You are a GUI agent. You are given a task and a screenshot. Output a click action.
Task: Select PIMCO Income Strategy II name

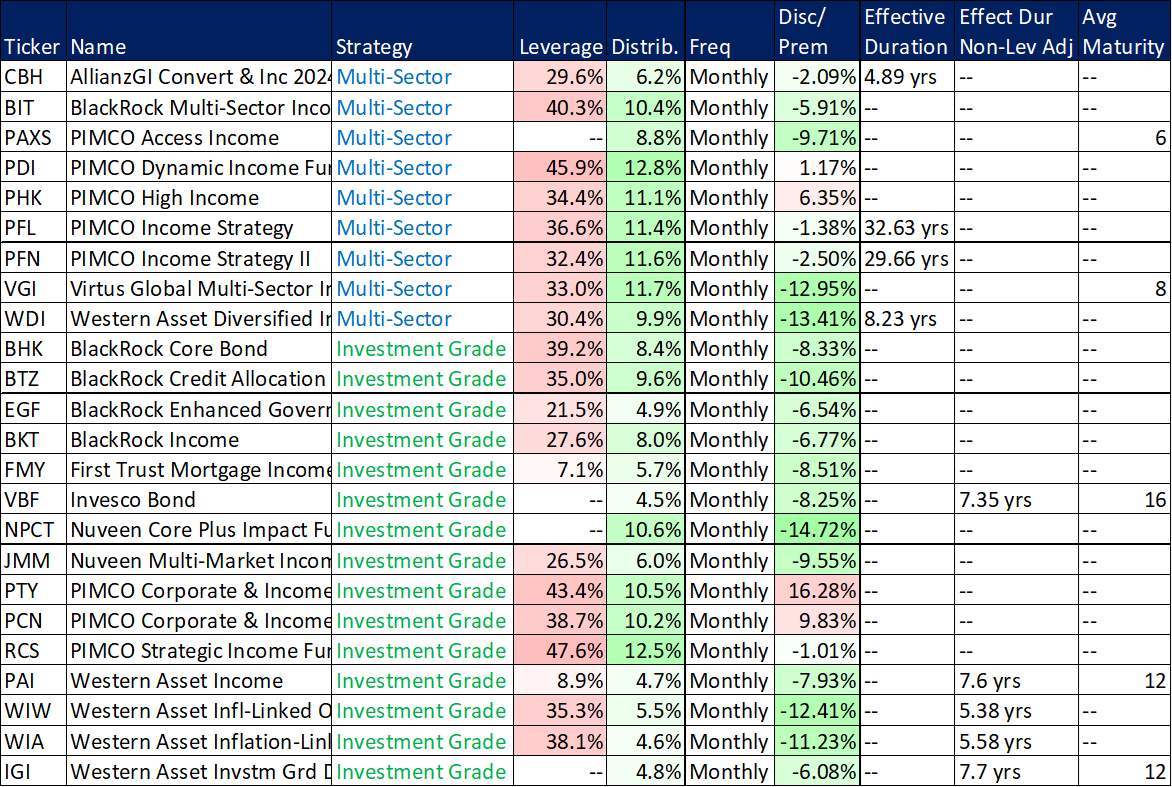pos(199,259)
